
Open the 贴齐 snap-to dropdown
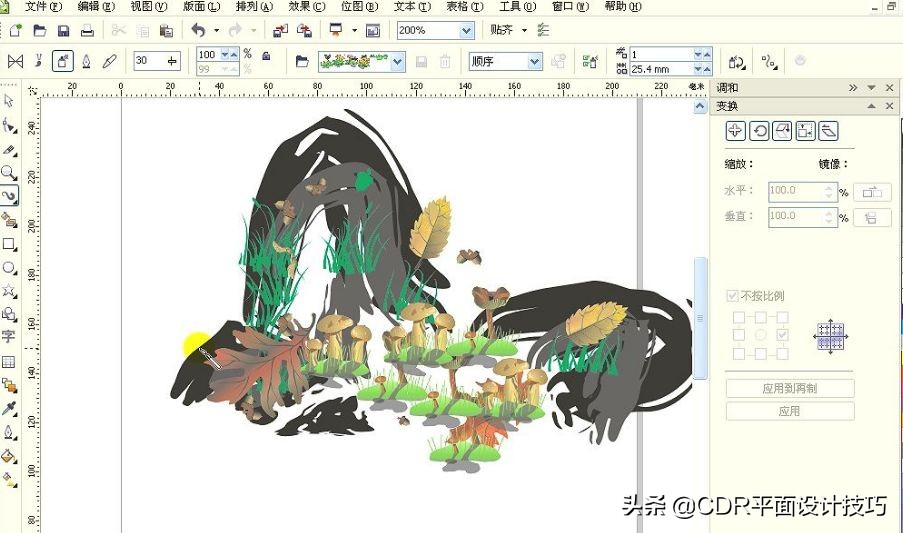tap(524, 30)
